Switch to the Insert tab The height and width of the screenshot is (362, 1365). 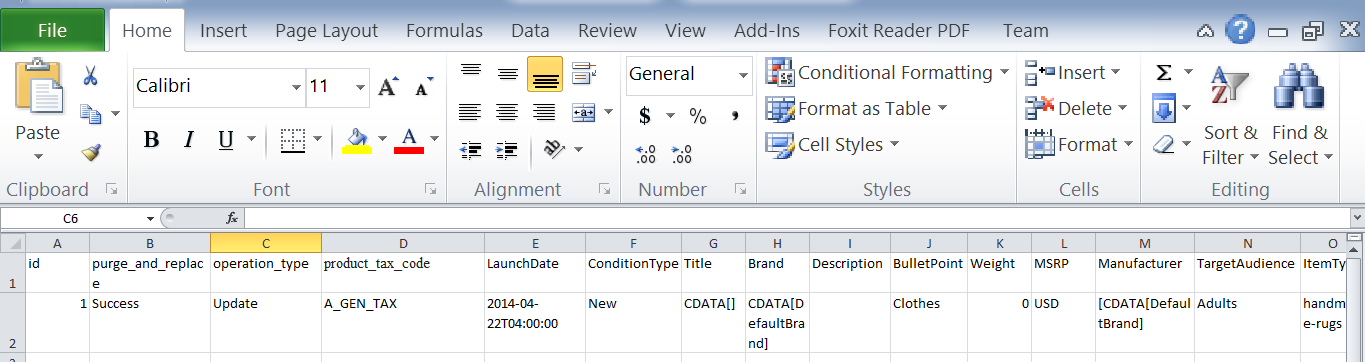click(x=223, y=31)
